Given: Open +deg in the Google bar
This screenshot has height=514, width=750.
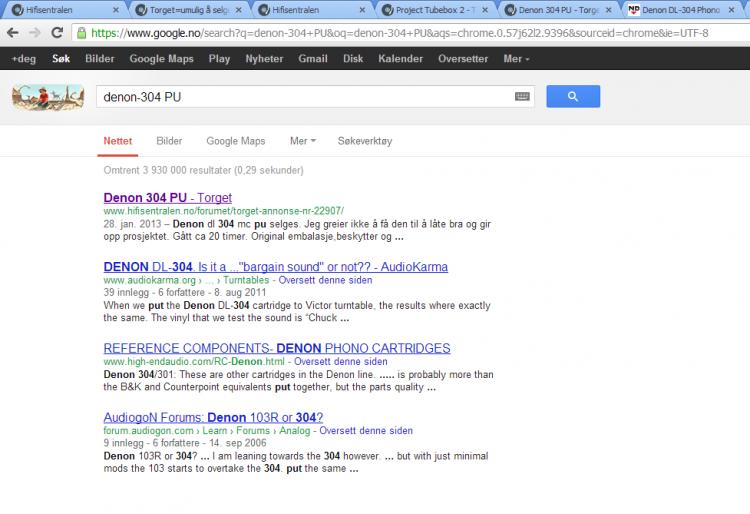Looking at the screenshot, I should pyautogui.click(x=23, y=59).
